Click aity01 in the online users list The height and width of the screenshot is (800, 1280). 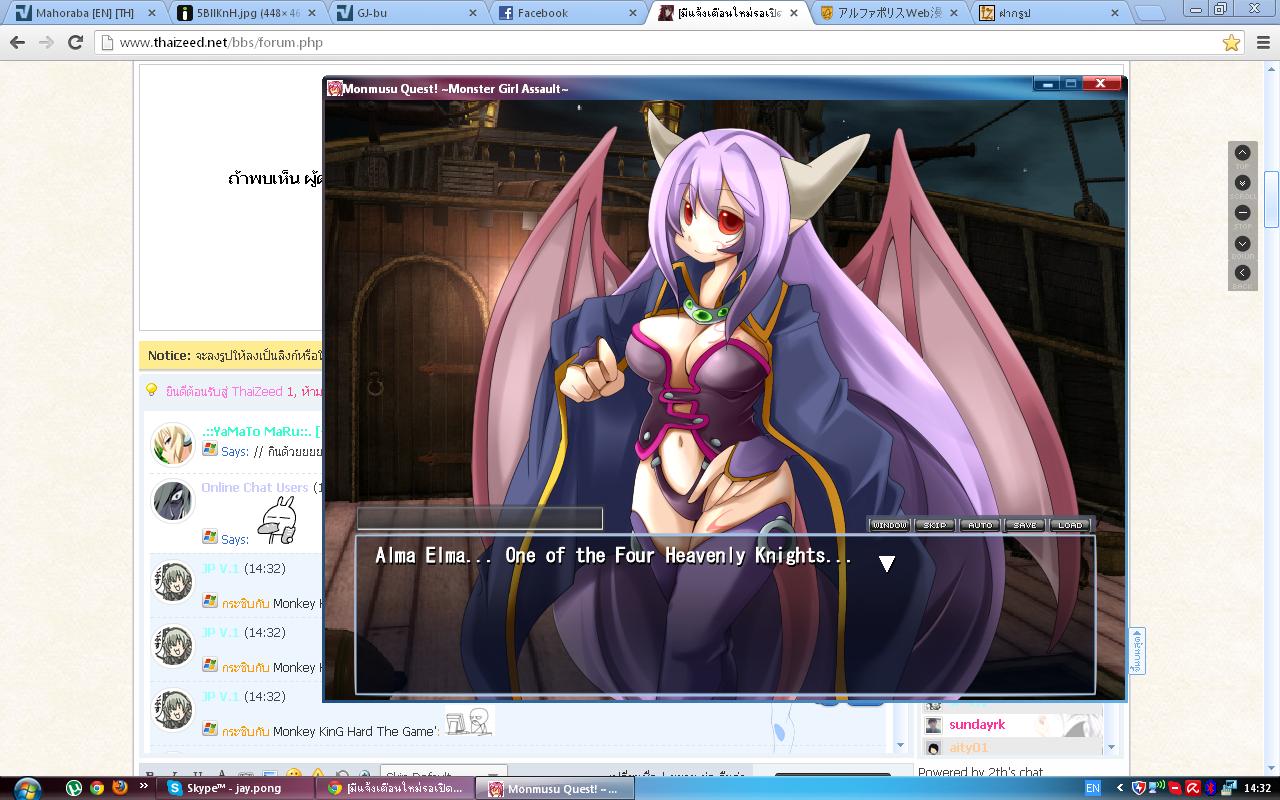(968, 747)
